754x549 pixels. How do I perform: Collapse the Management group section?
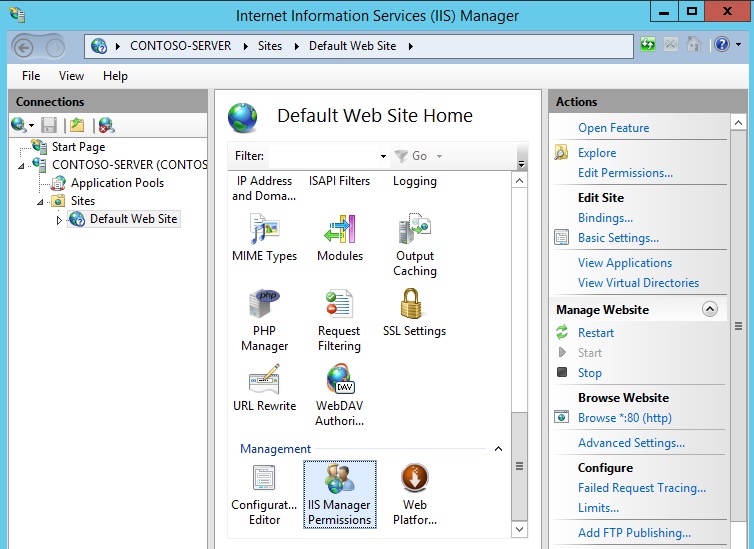(498, 449)
